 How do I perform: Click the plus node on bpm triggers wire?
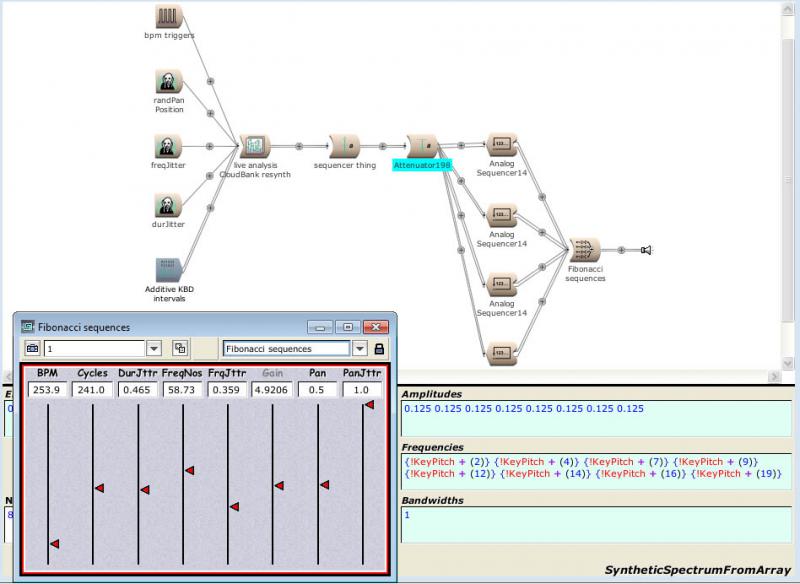(x=210, y=81)
